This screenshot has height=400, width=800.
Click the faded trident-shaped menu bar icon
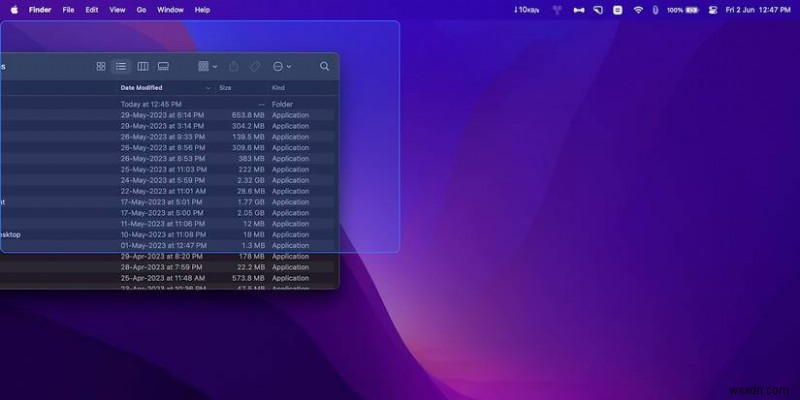point(557,10)
